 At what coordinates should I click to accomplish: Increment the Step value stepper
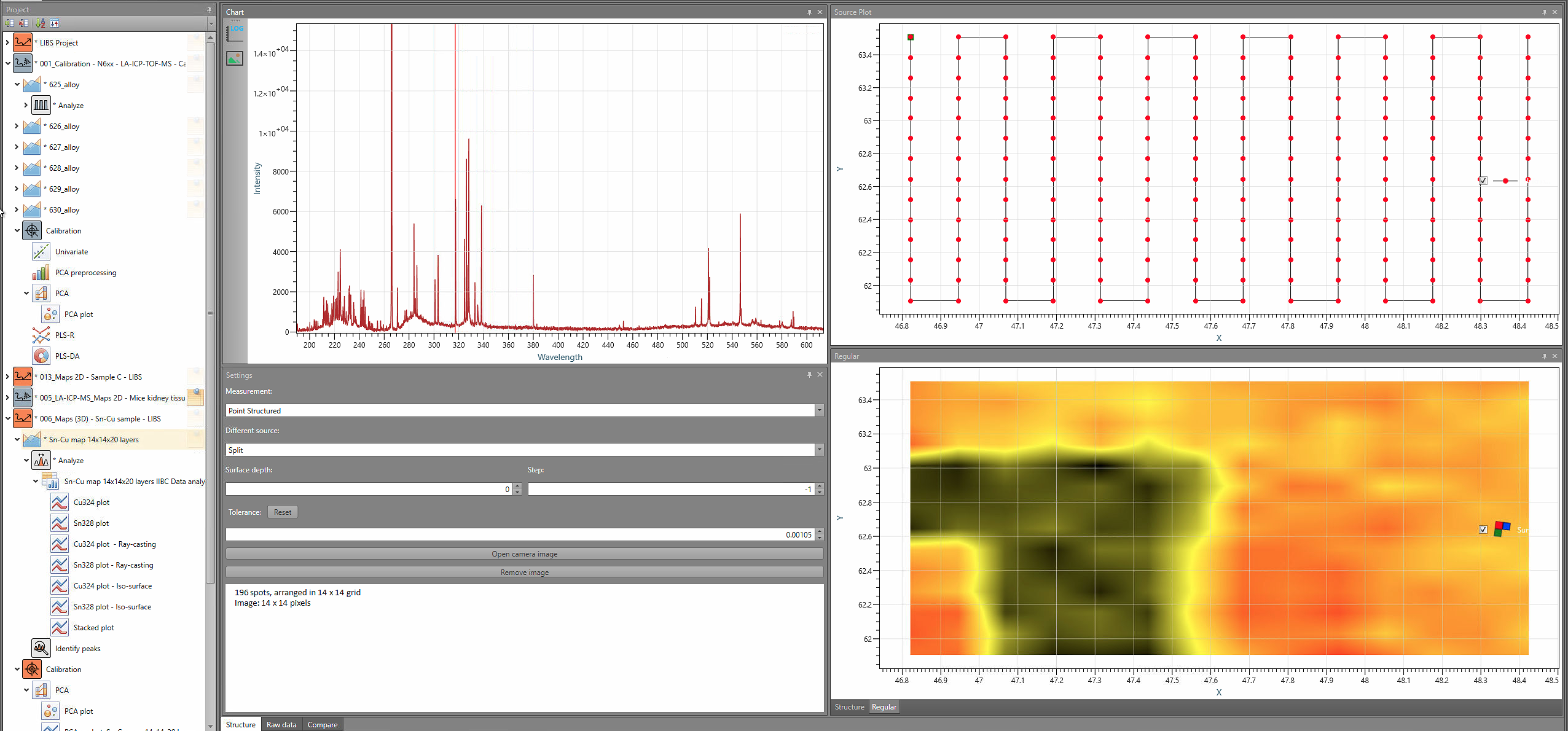click(820, 486)
